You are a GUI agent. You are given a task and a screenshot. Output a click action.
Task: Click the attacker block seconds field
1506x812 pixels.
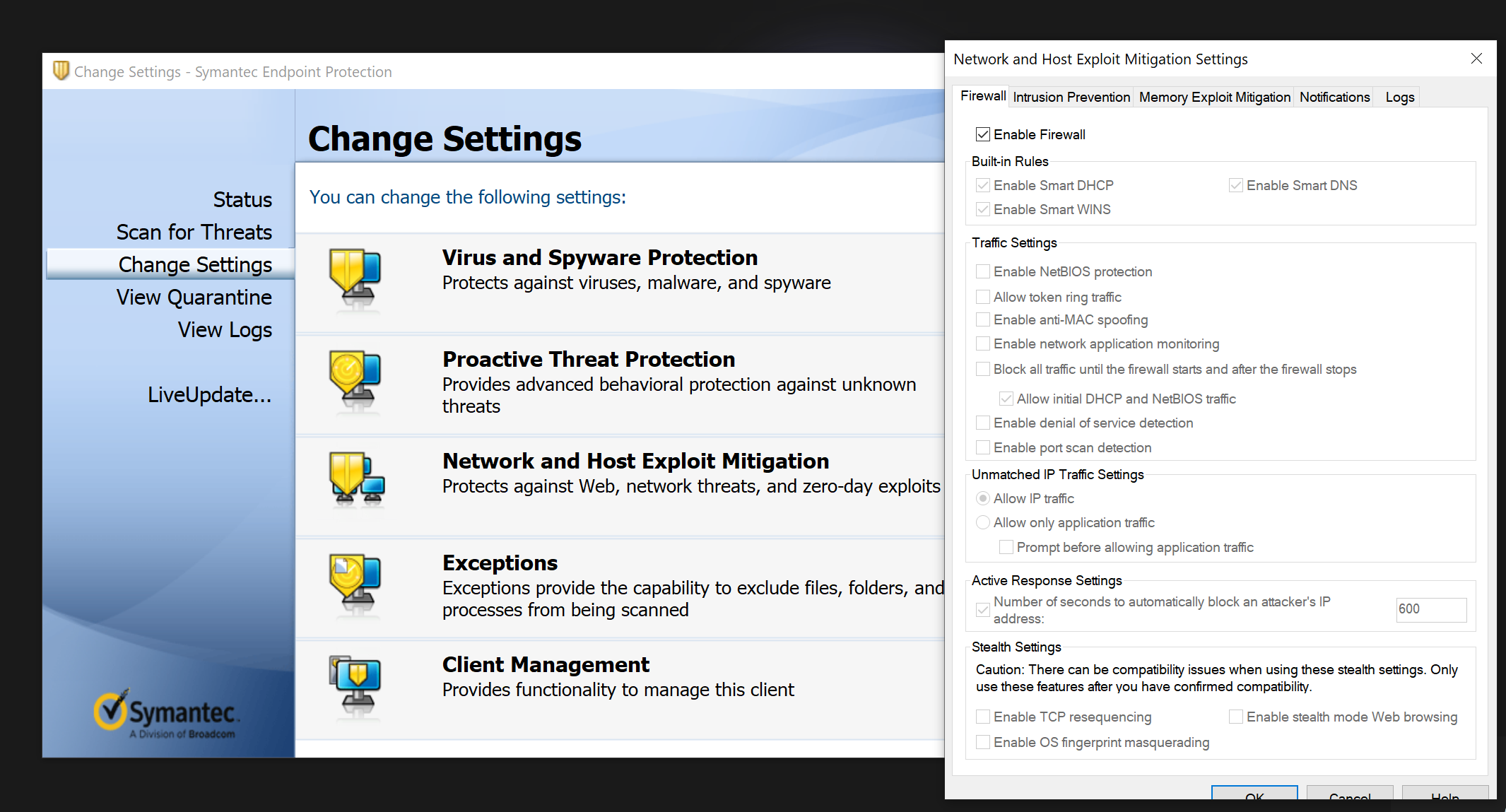tap(1430, 609)
